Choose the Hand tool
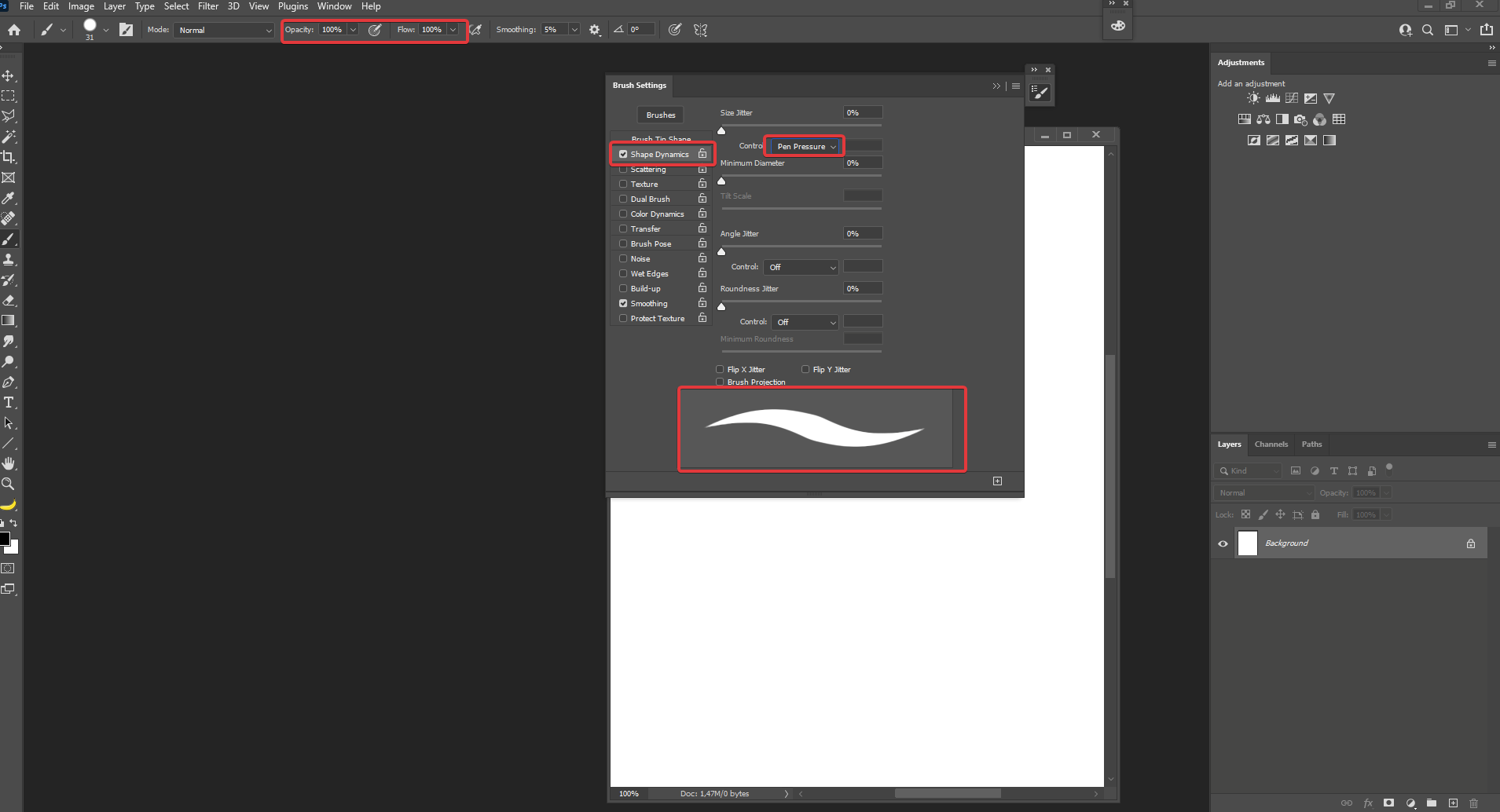 pos(9,464)
